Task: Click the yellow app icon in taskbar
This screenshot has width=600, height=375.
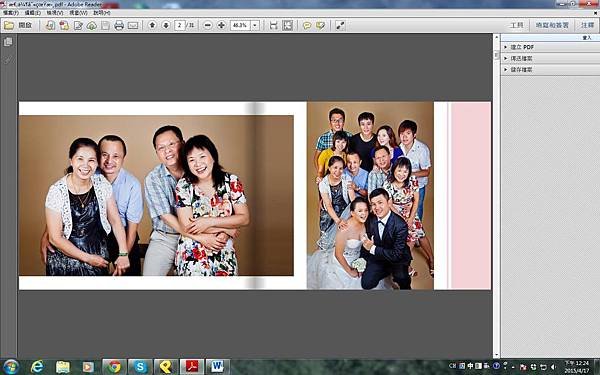Action: 166,367
